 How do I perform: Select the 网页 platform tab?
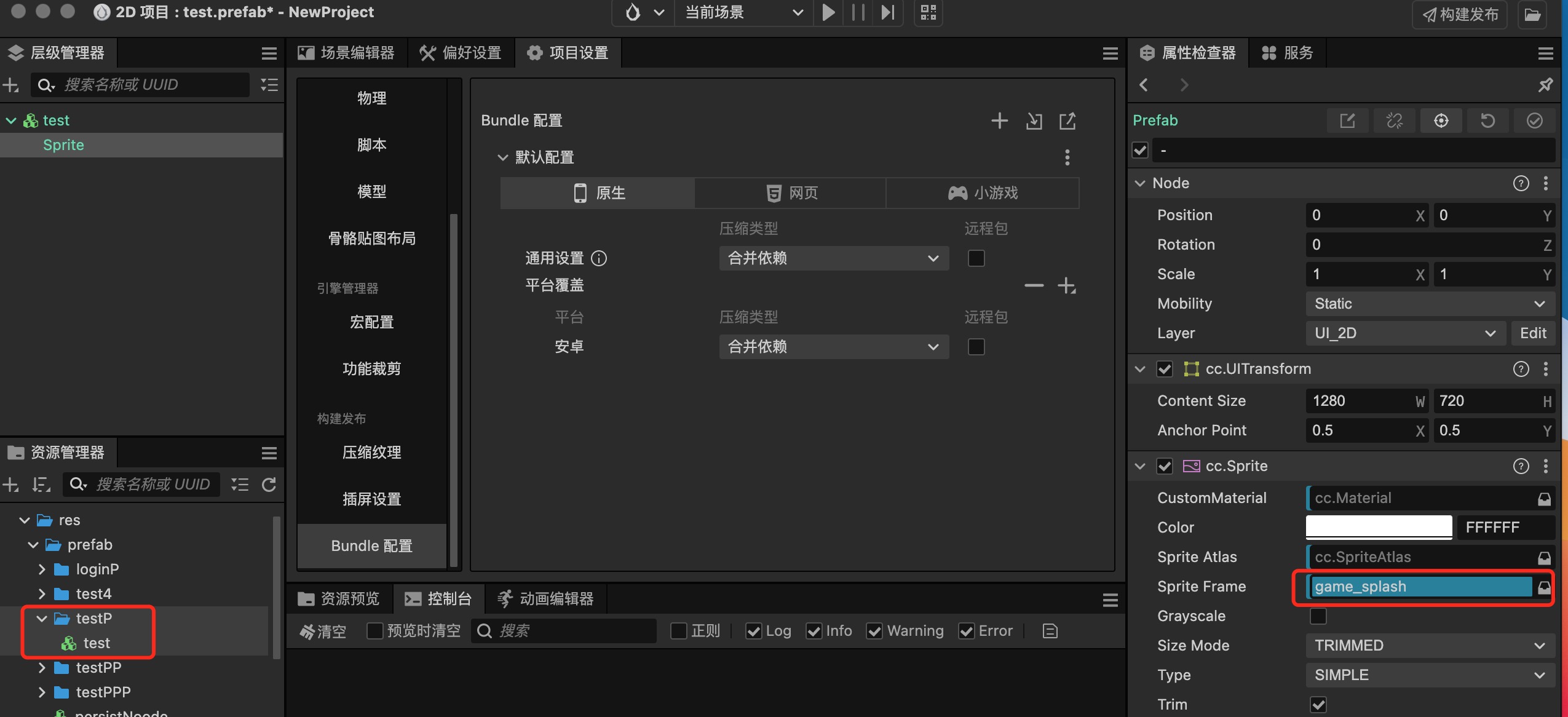click(x=790, y=193)
